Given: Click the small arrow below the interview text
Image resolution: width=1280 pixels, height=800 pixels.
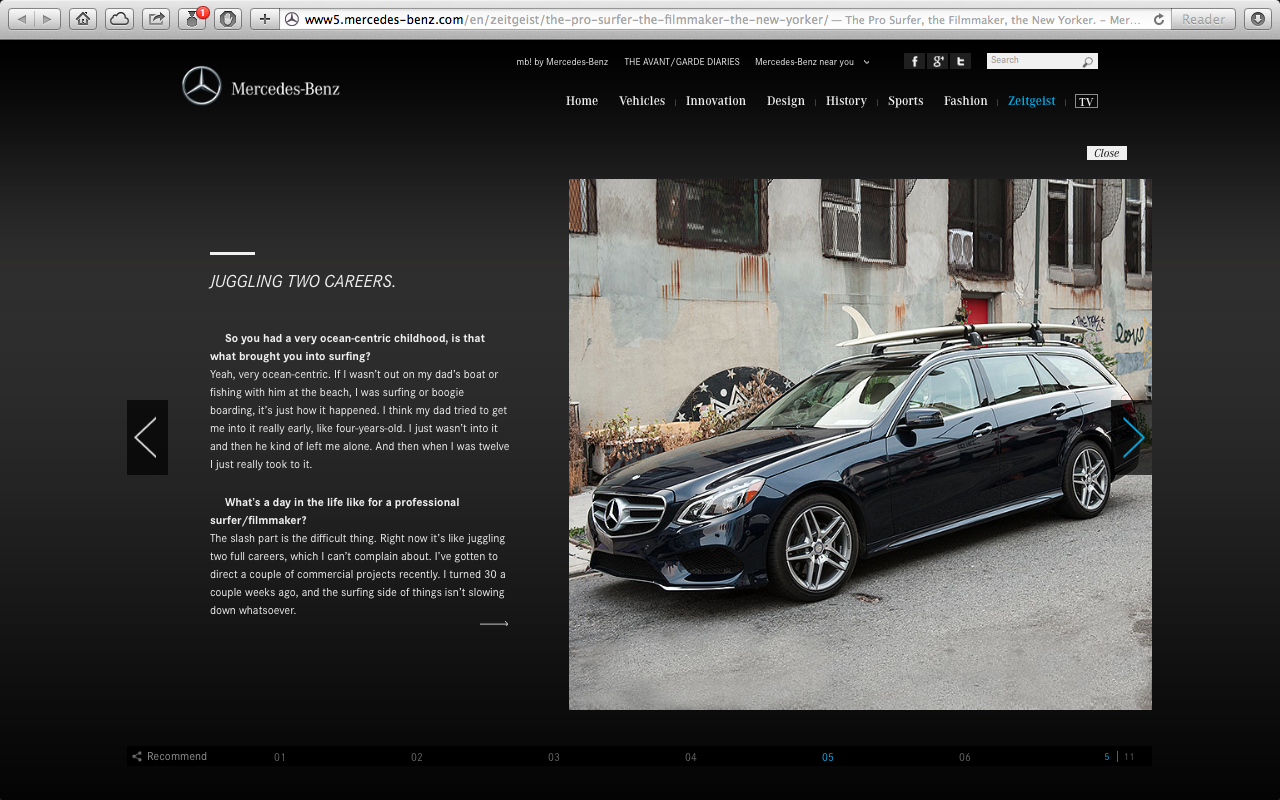Looking at the screenshot, I should [x=494, y=624].
